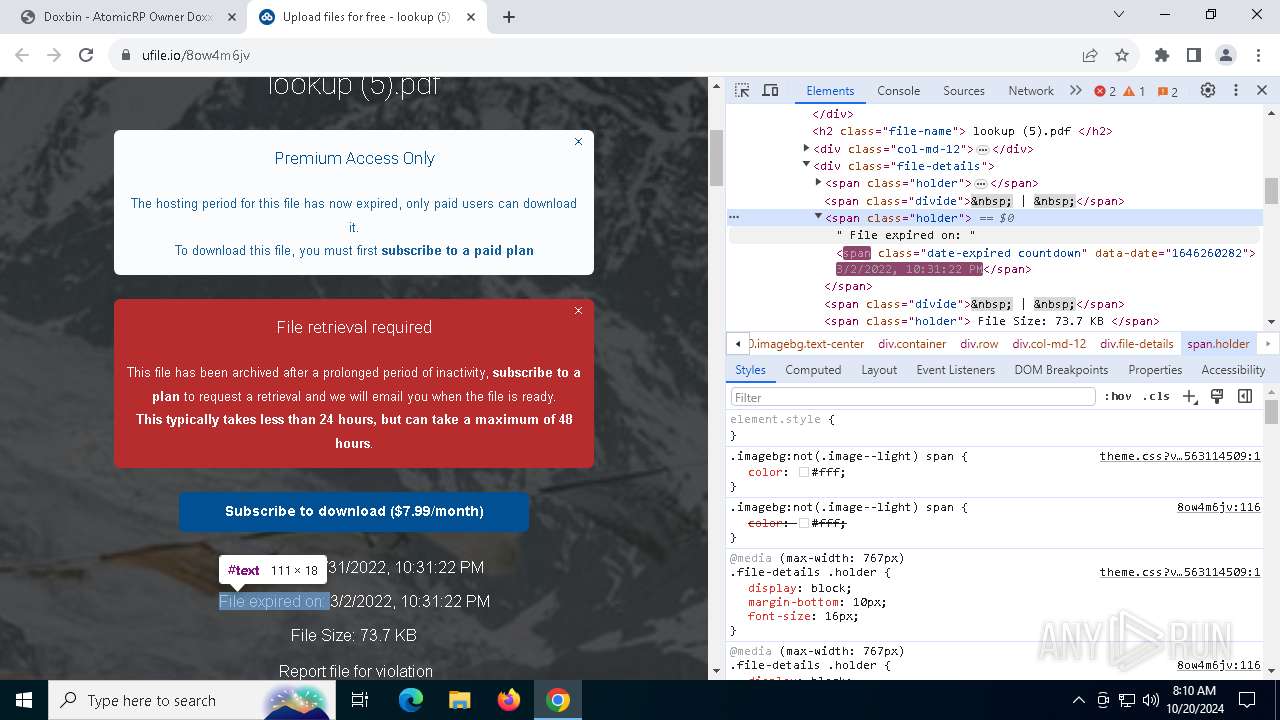Select div.file-details breadcrumb
This screenshot has width=1280, height=720.
pos(1137,344)
